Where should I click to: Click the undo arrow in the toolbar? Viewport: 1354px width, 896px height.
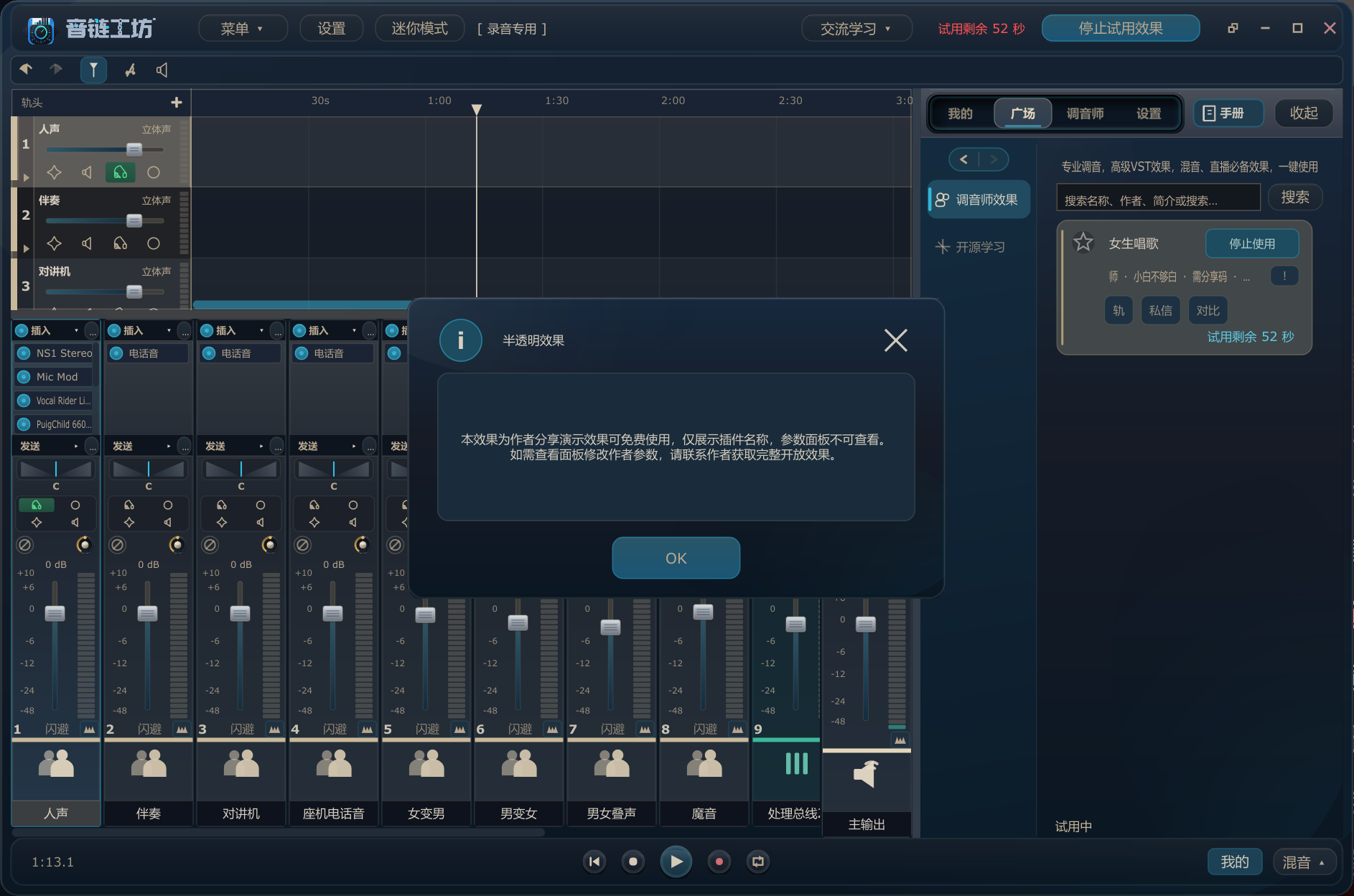pos(26,69)
